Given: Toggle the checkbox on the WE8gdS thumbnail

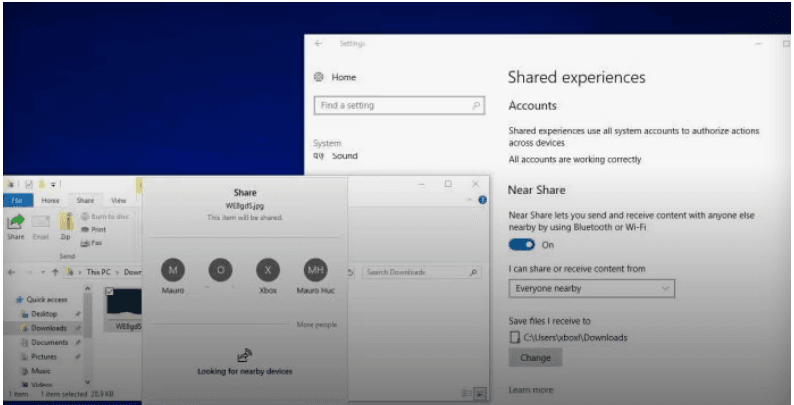Looking at the screenshot, I should (109, 291).
